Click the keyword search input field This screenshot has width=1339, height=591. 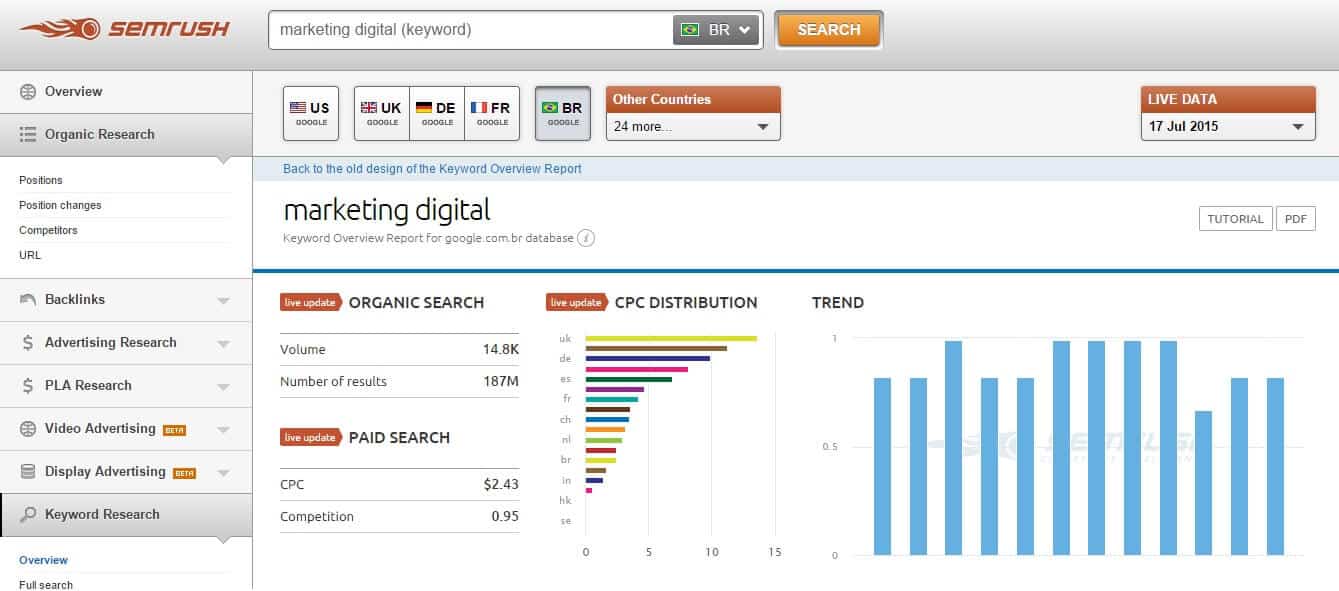(x=470, y=30)
